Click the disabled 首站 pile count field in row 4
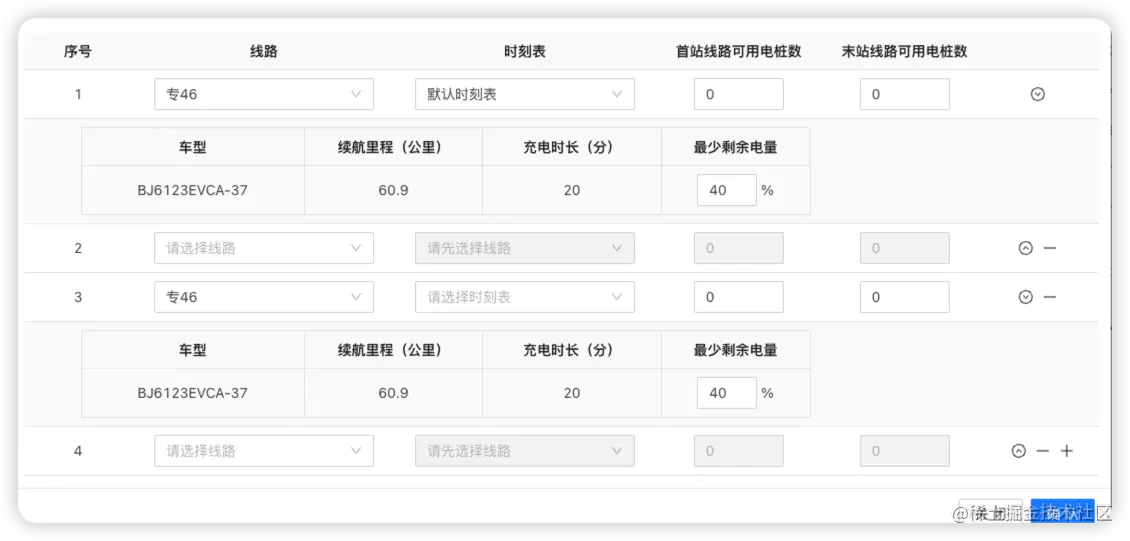The height and width of the screenshot is (541, 1130). click(739, 451)
